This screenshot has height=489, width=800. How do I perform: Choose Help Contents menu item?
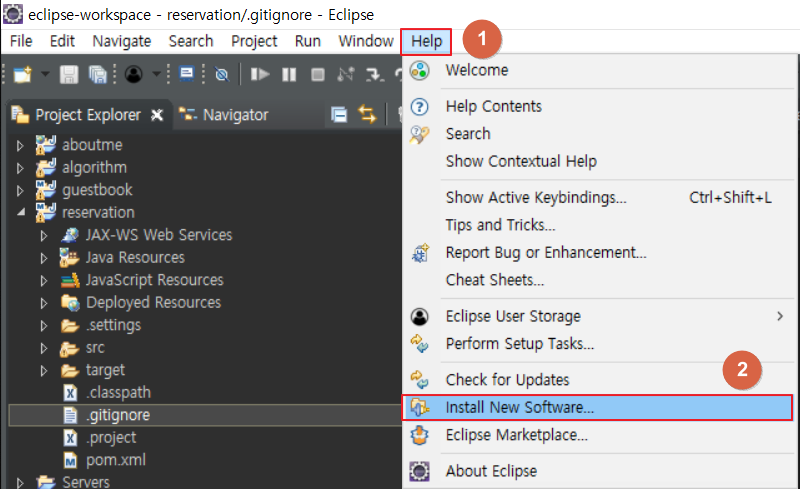click(x=600, y=106)
